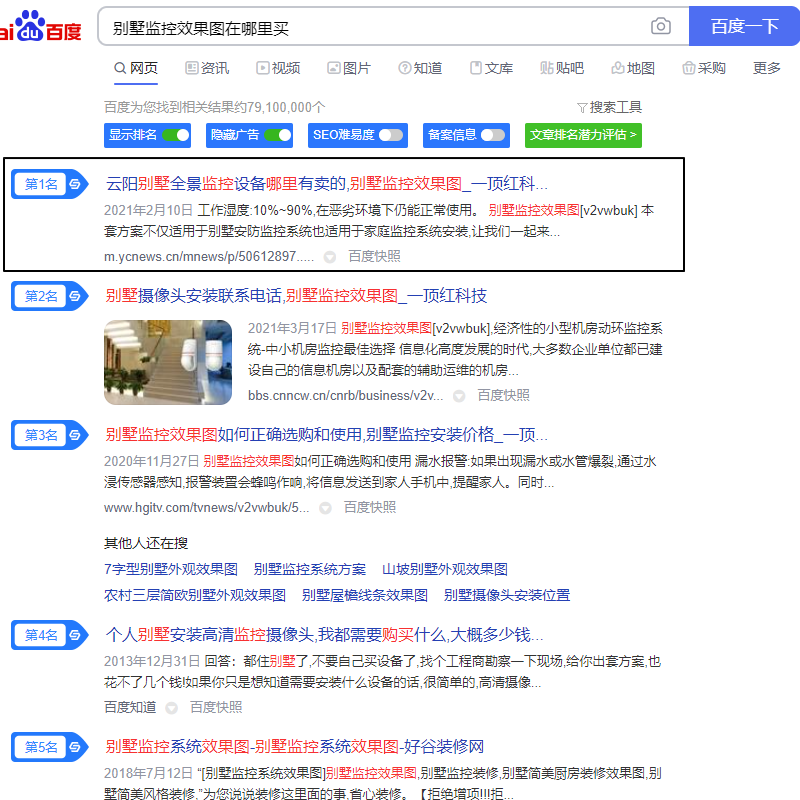Click the staircase camera thumbnail image
The width and height of the screenshot is (800, 800).
168,362
